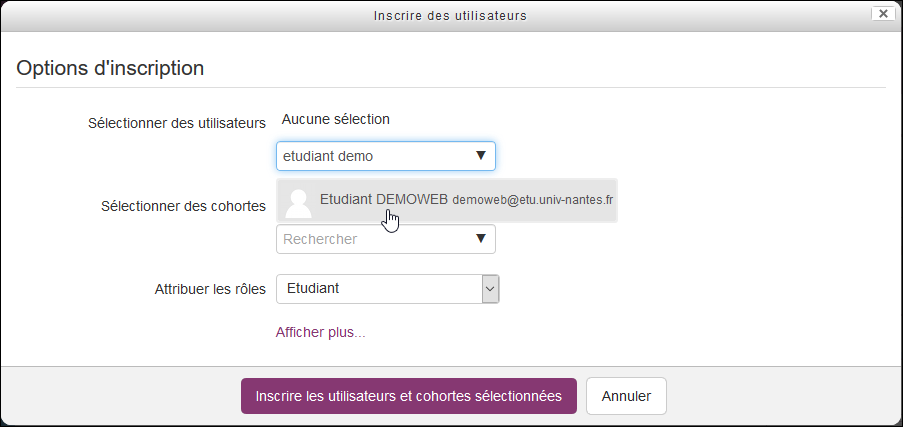Click the user avatar icon in suggestion
This screenshot has width=903, height=427.
point(298,201)
